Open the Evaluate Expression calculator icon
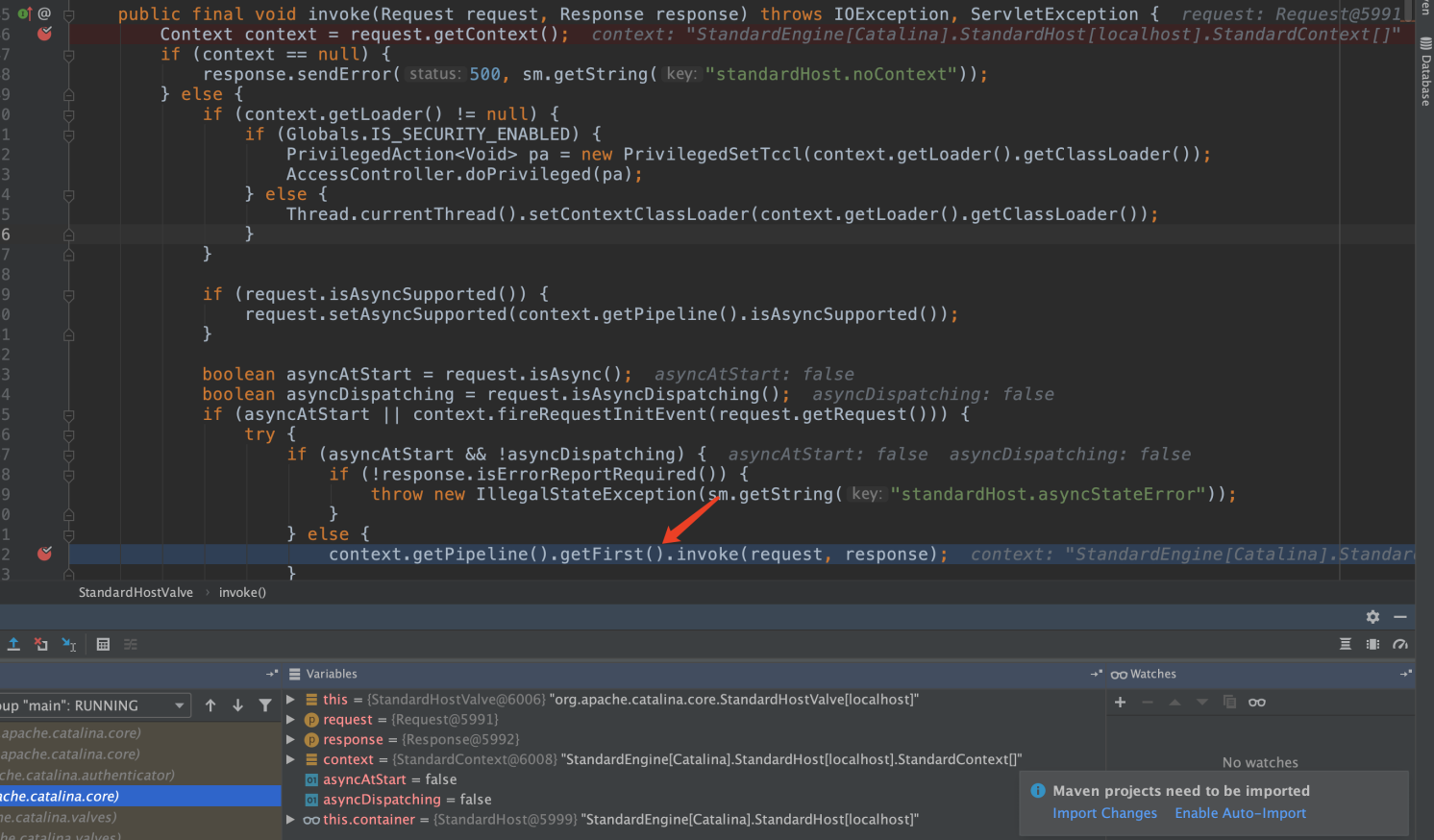 (103, 644)
